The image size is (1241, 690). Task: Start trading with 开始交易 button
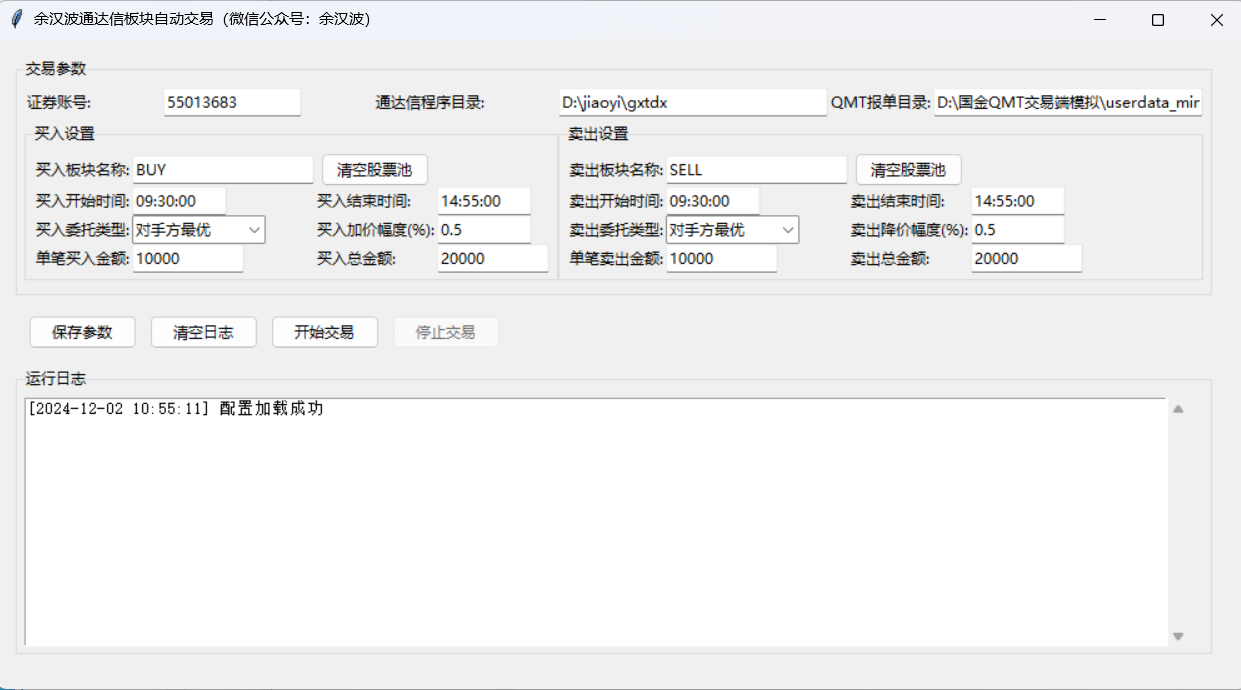point(324,332)
